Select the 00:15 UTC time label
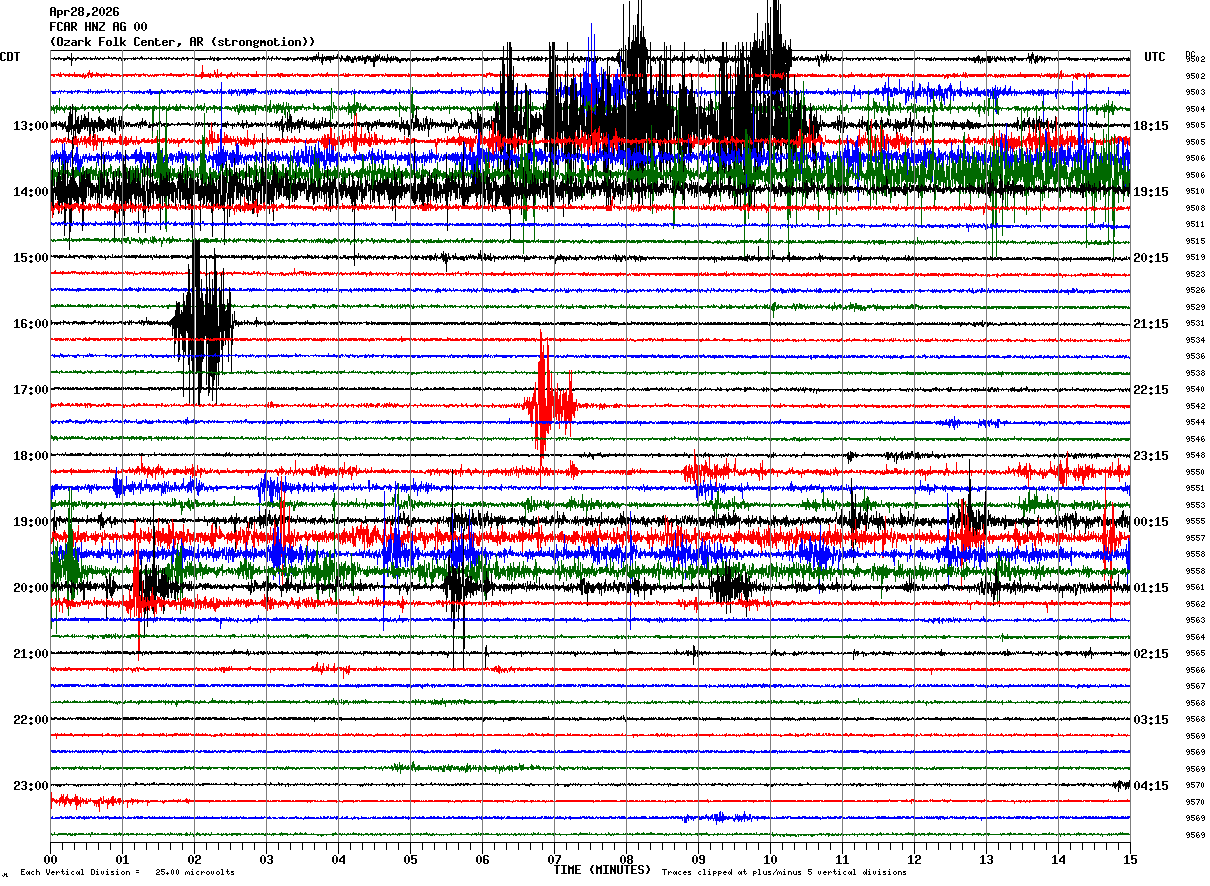 (x=1151, y=522)
